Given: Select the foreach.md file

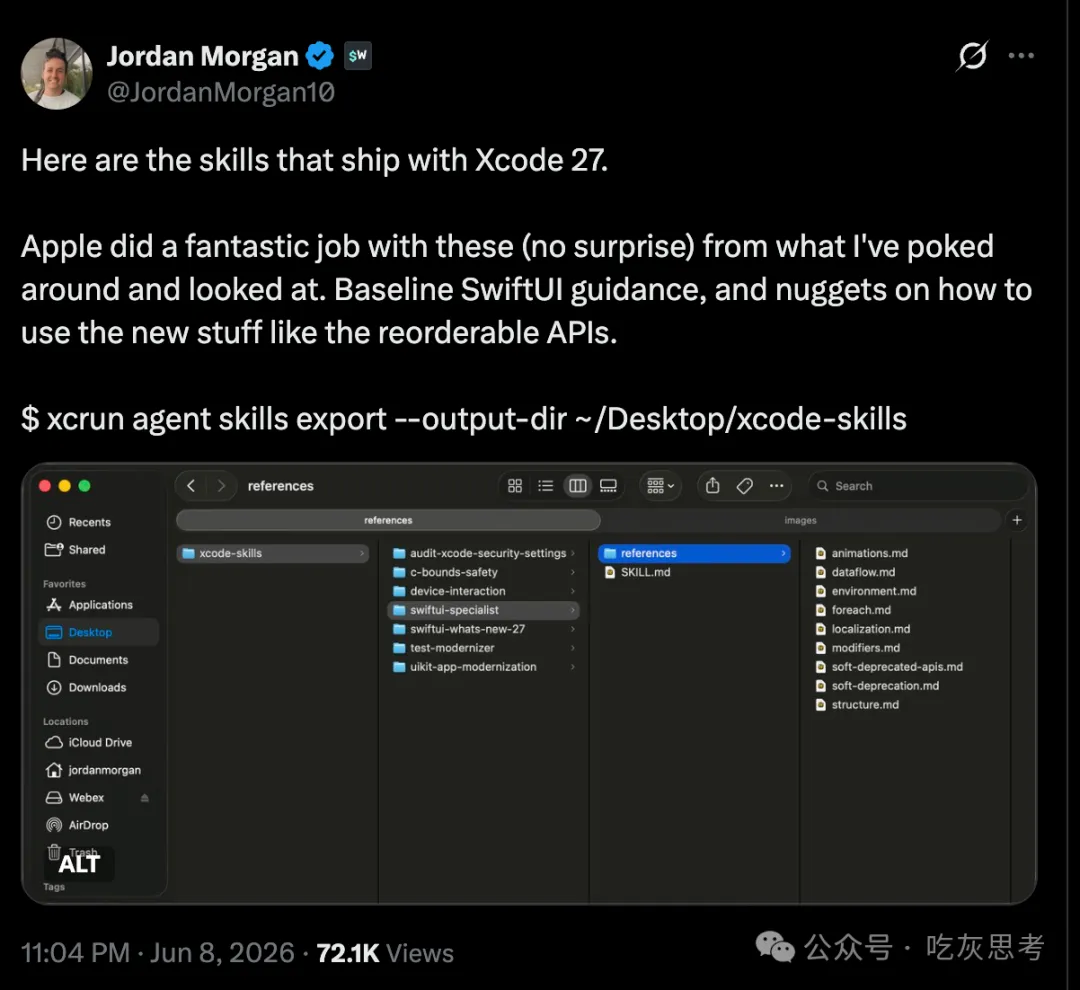Looking at the screenshot, I should pyautogui.click(x=853, y=610).
